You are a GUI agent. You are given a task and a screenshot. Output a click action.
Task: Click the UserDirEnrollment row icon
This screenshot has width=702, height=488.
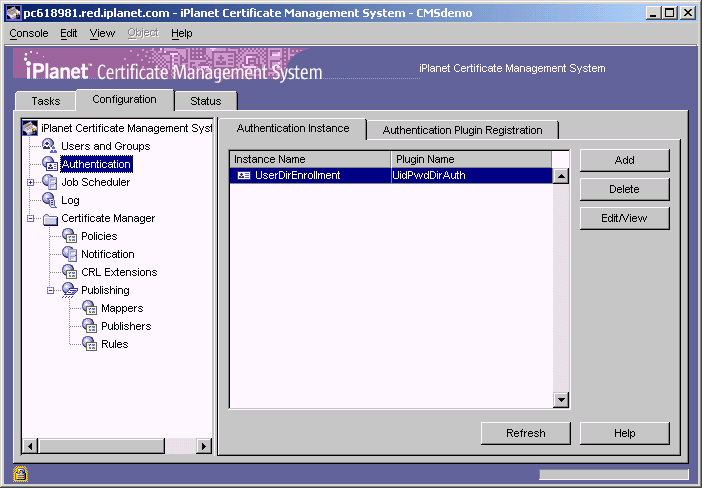click(244, 176)
